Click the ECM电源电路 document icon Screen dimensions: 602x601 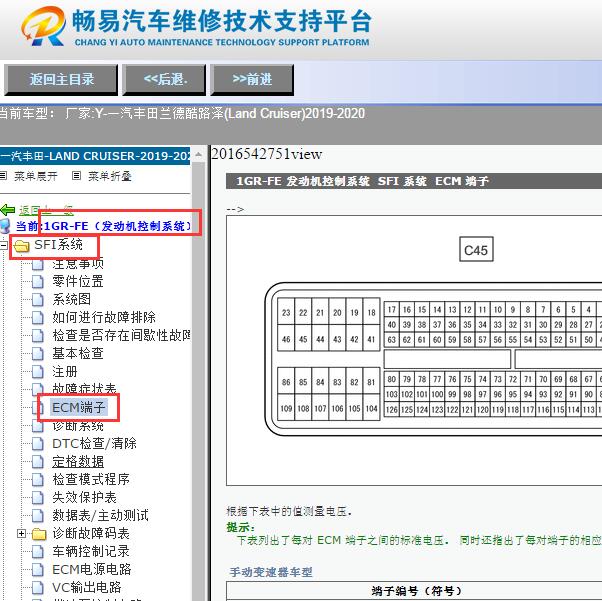click(38, 570)
